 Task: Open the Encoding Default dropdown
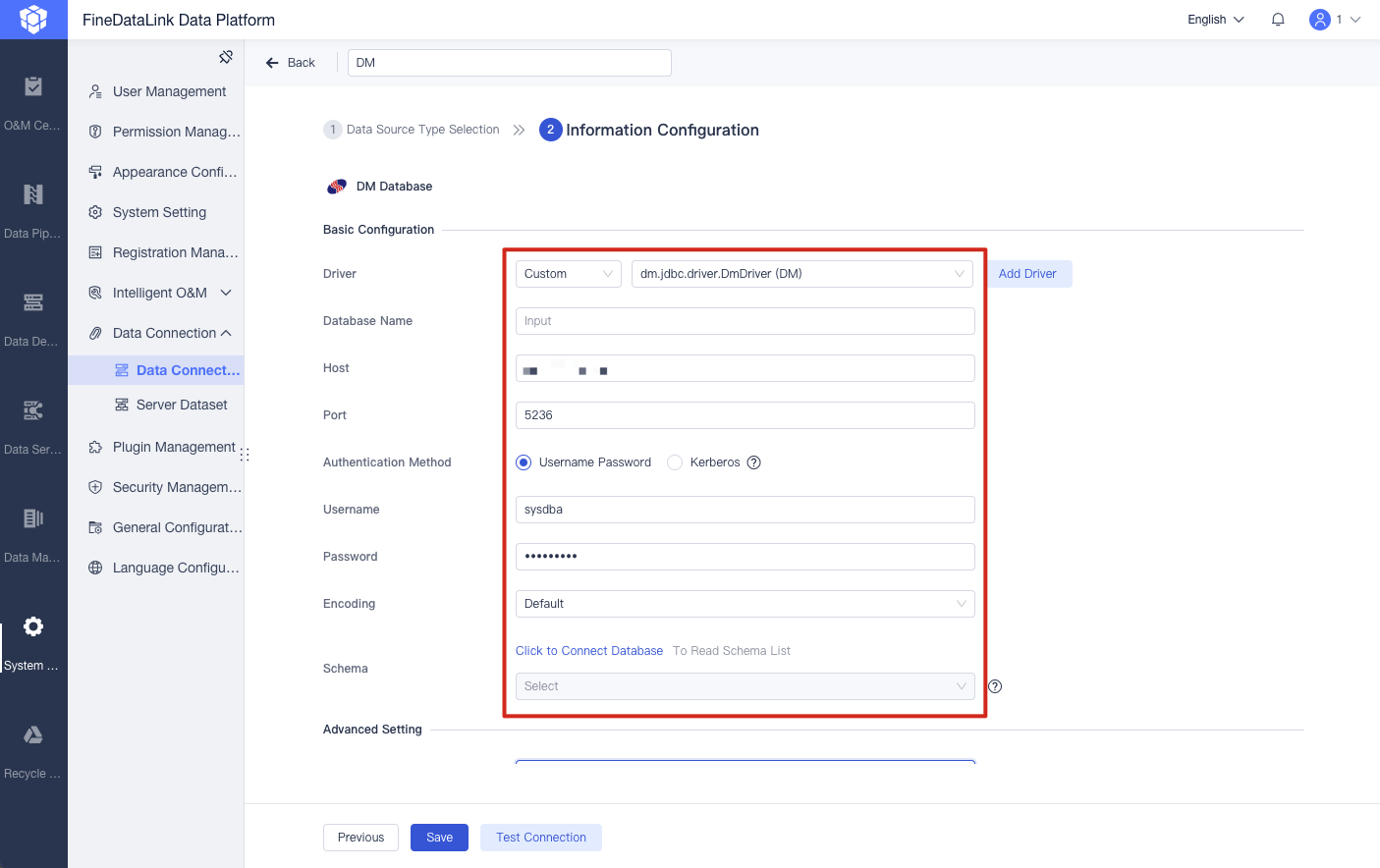[745, 604]
